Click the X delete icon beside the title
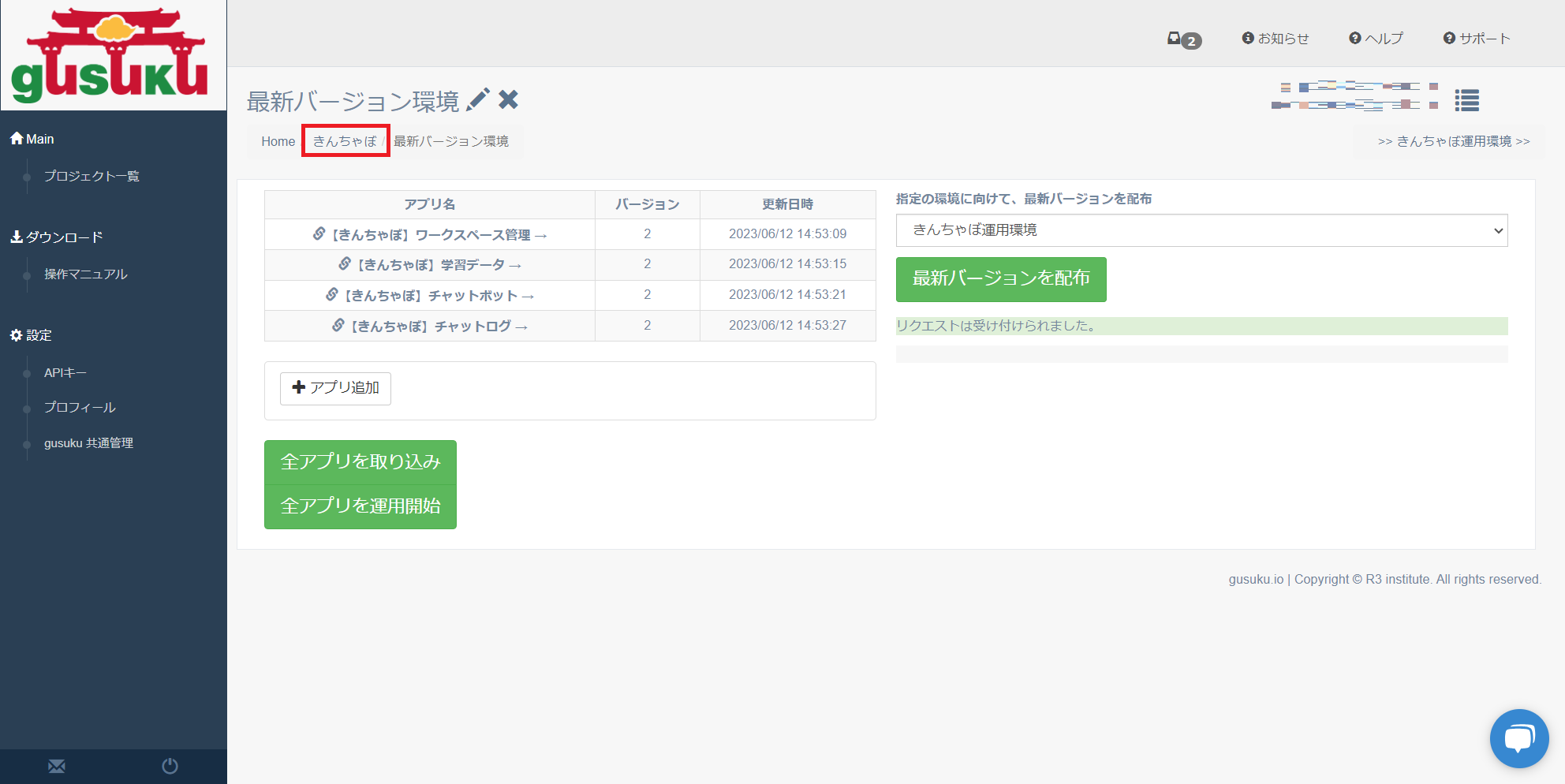The image size is (1565, 784). point(509,100)
